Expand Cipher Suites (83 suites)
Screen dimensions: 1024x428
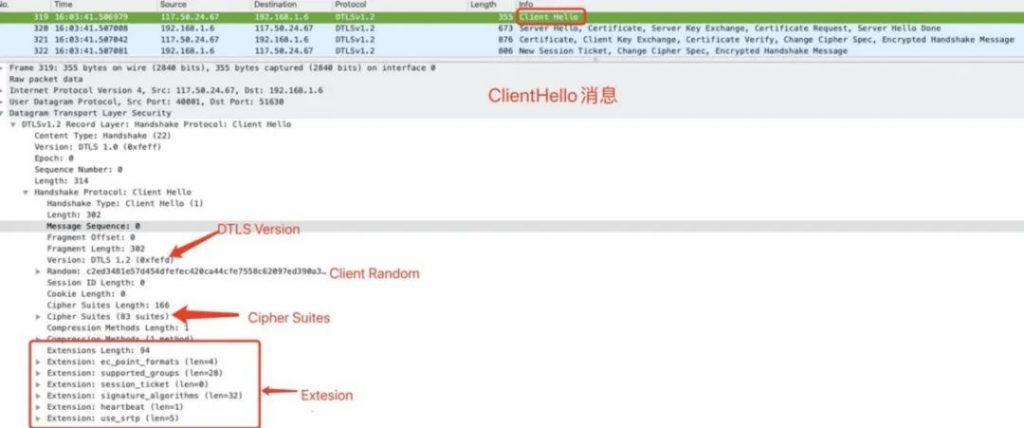tap(39, 316)
